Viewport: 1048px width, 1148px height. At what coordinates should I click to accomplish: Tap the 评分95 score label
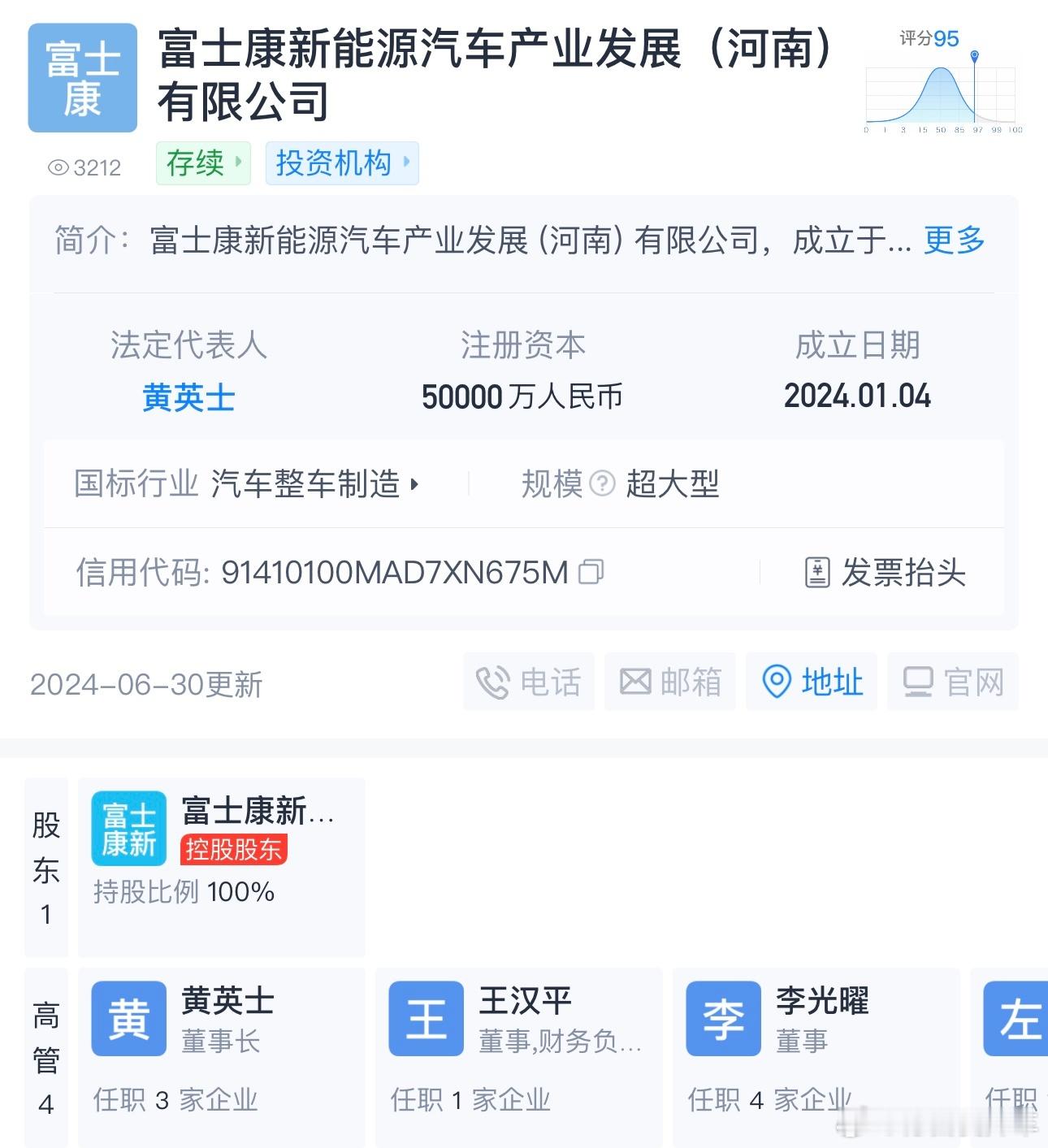pyautogui.click(x=929, y=38)
